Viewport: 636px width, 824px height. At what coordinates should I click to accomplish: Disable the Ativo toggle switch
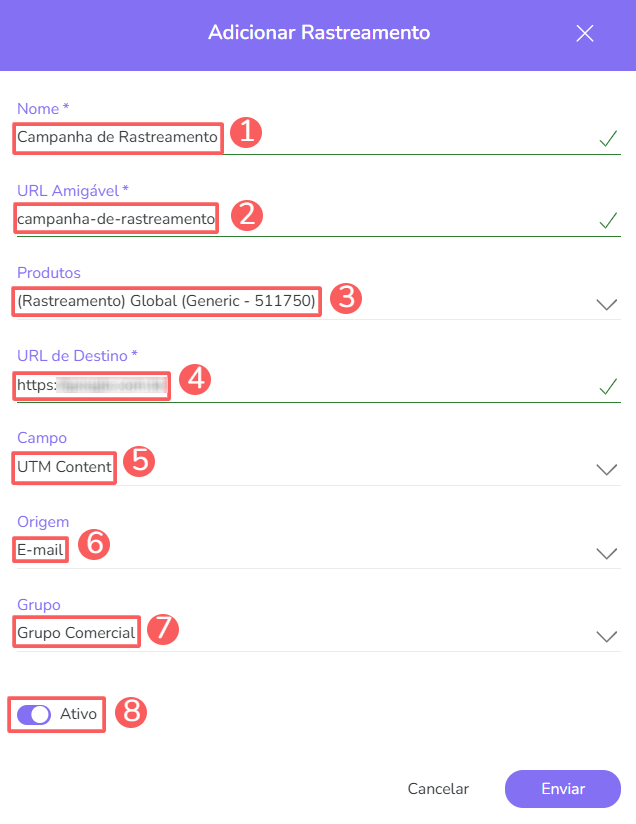click(x=34, y=714)
